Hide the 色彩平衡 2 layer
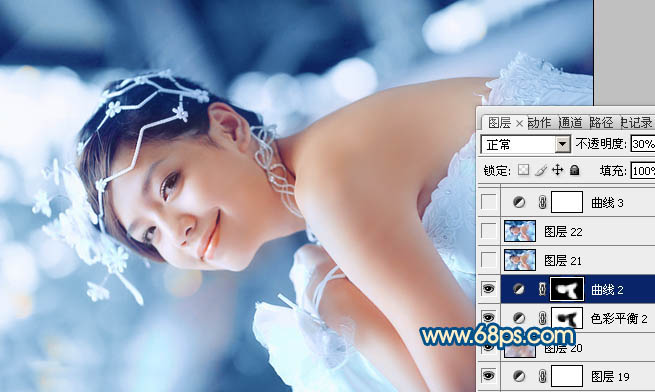655x392 pixels. point(489,318)
